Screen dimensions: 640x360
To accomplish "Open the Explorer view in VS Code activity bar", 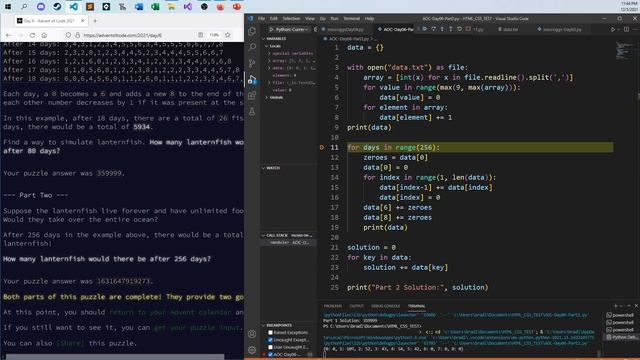I will (x=252, y=31).
